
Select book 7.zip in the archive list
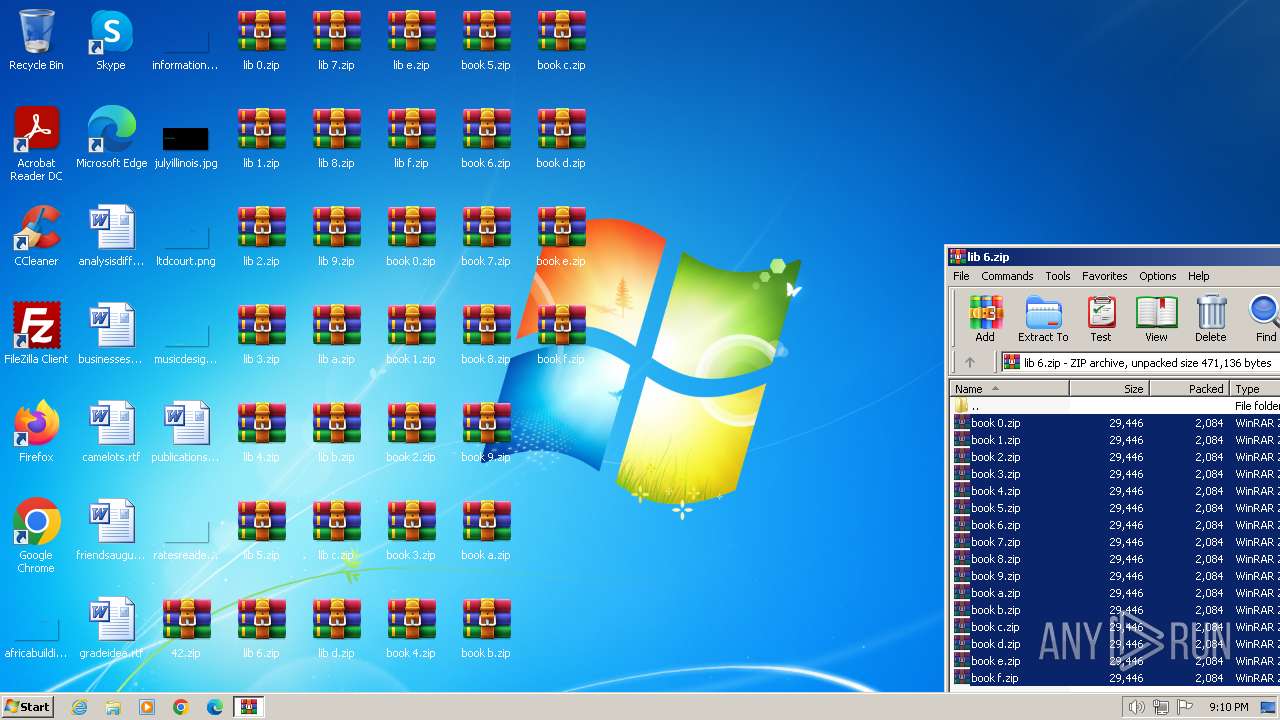(1115, 542)
